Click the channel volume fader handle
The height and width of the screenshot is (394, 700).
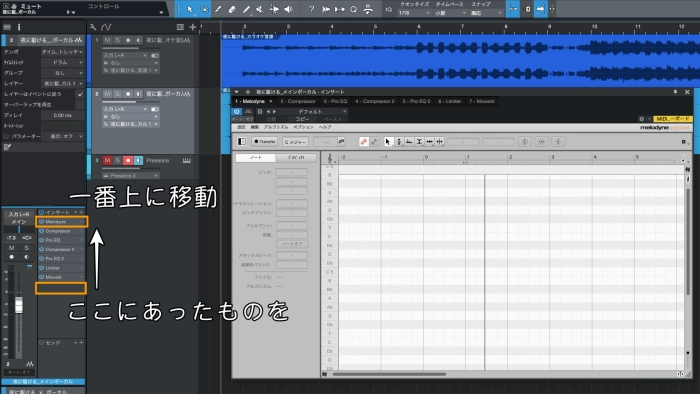point(19,305)
